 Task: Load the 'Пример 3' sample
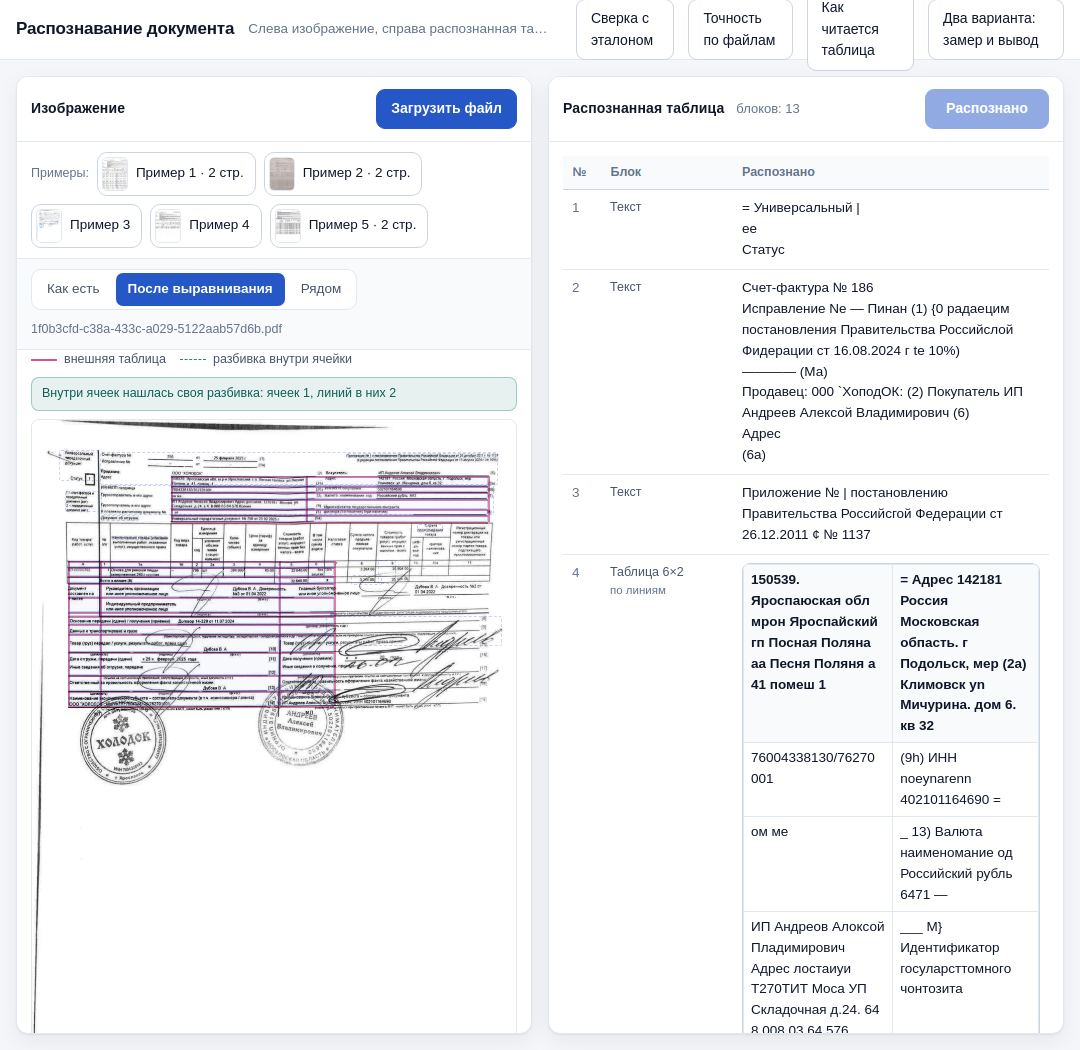(86, 225)
